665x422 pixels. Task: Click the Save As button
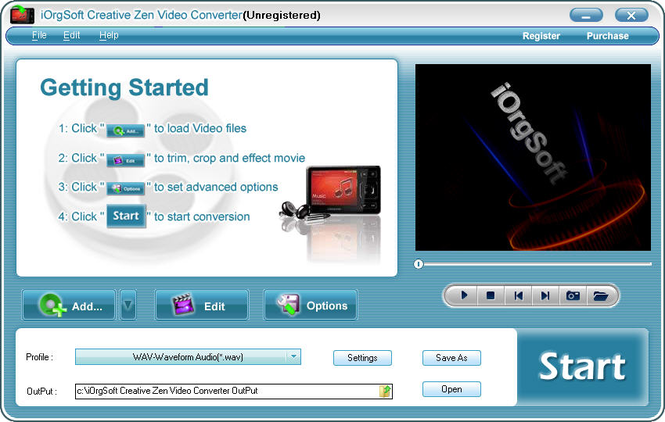coord(451,358)
